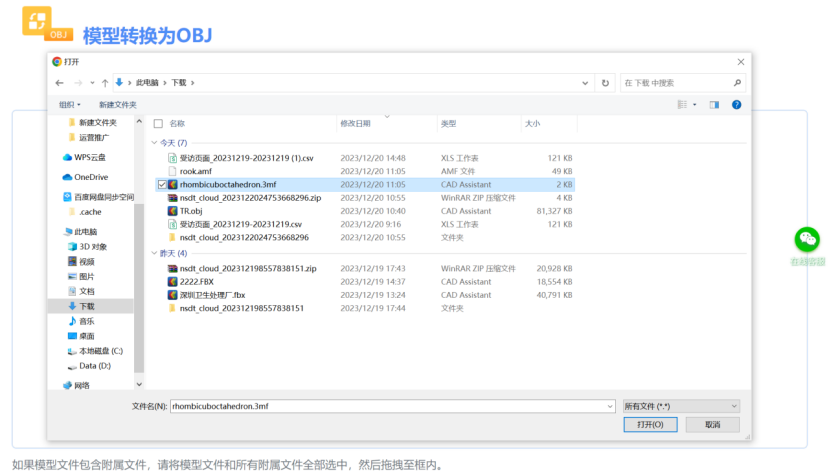
Task: Refresh the folder listing
Action: [605, 83]
